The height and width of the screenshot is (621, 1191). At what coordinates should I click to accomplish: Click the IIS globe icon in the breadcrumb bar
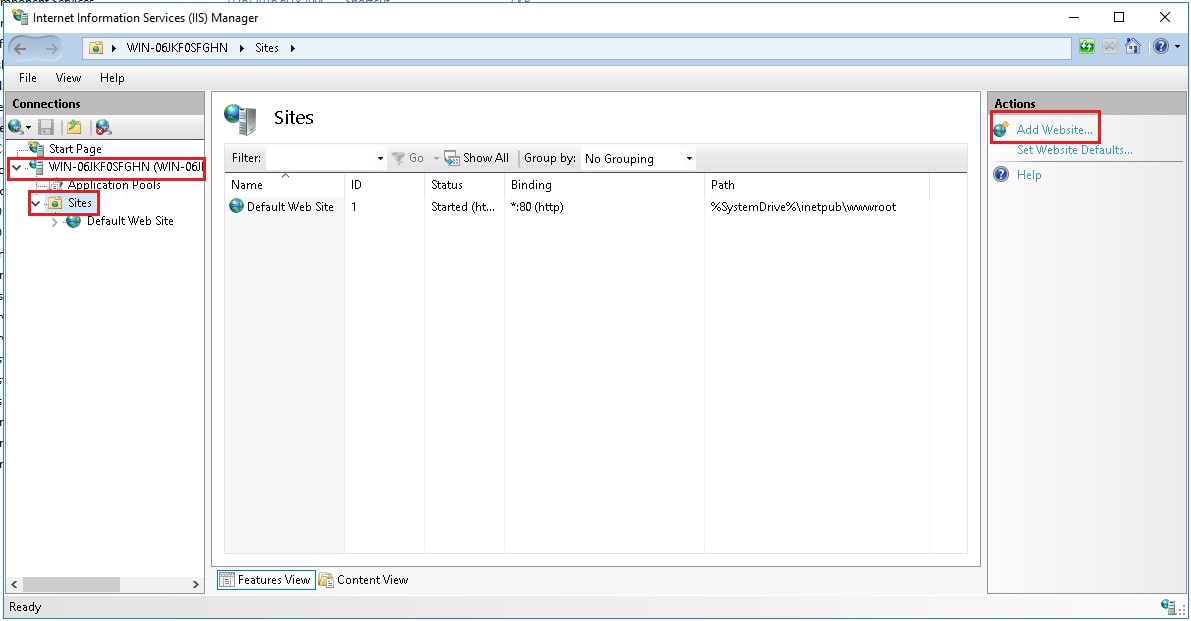click(96, 47)
